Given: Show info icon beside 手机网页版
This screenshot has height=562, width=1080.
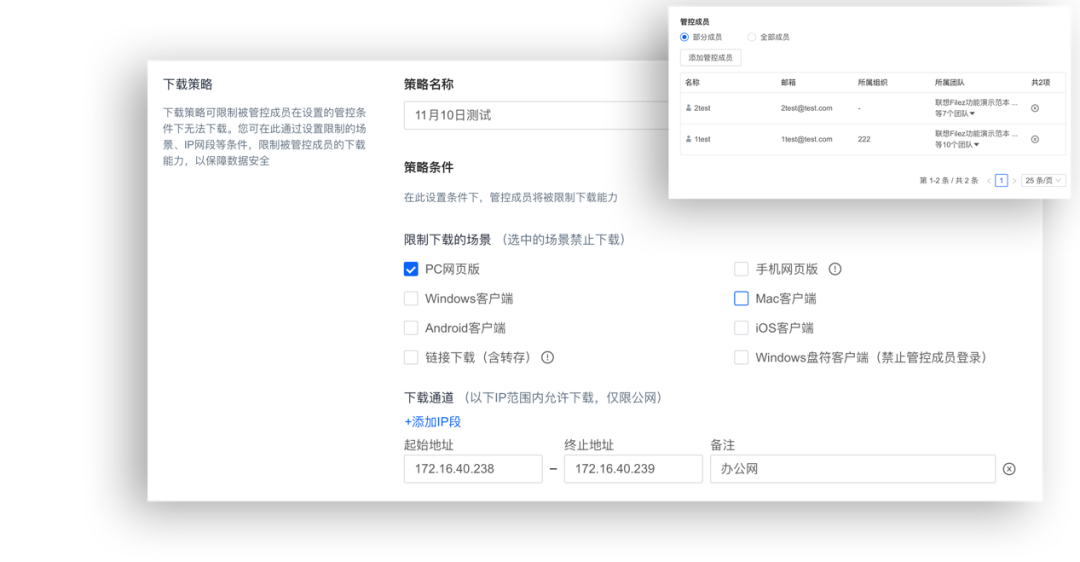Looking at the screenshot, I should pyautogui.click(x=835, y=269).
